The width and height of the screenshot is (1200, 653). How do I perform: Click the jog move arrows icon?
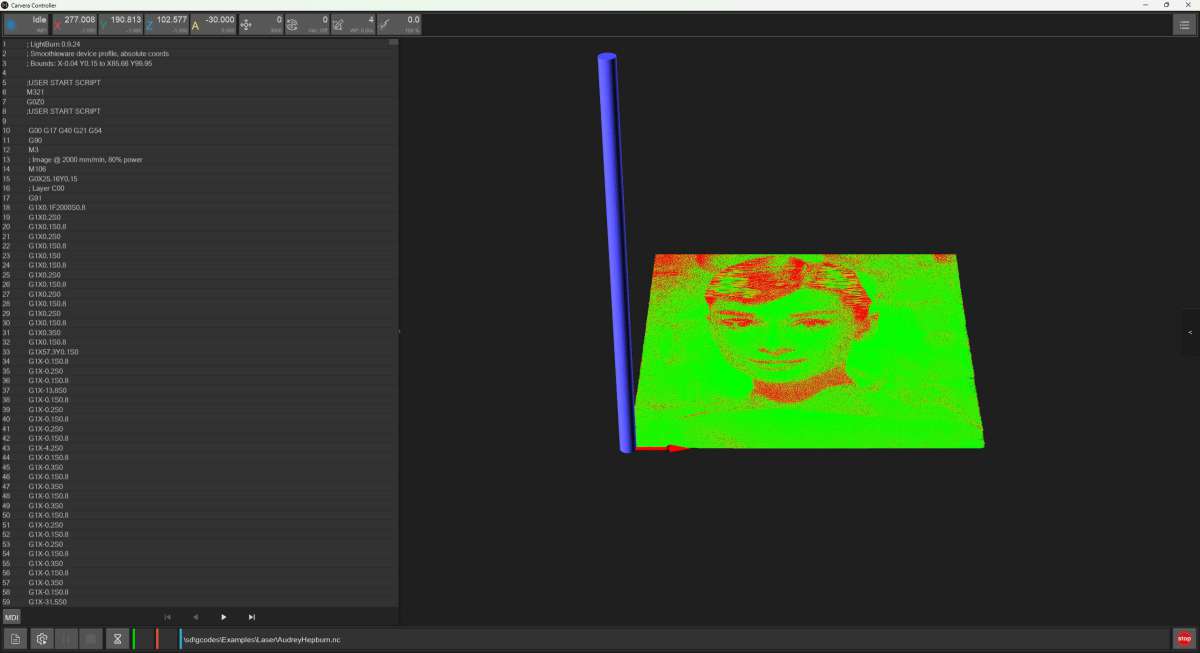247,25
